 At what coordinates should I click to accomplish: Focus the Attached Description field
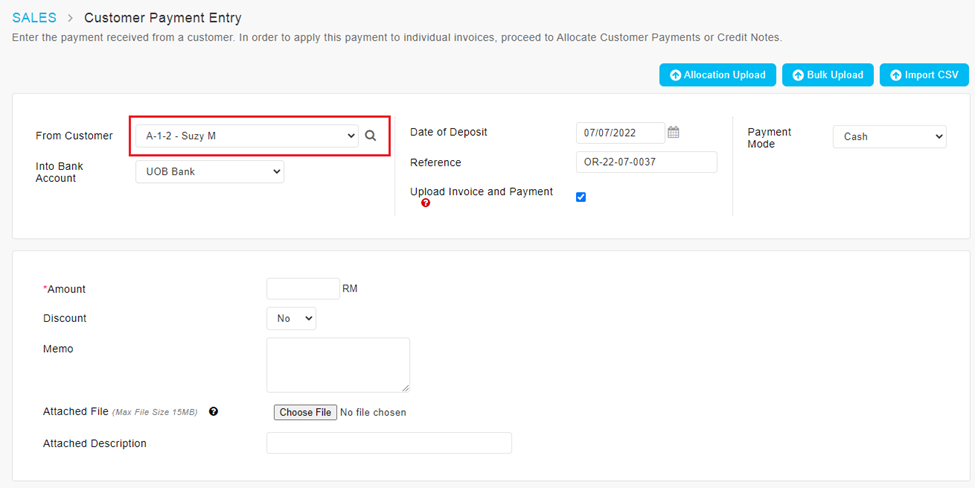(x=388, y=443)
